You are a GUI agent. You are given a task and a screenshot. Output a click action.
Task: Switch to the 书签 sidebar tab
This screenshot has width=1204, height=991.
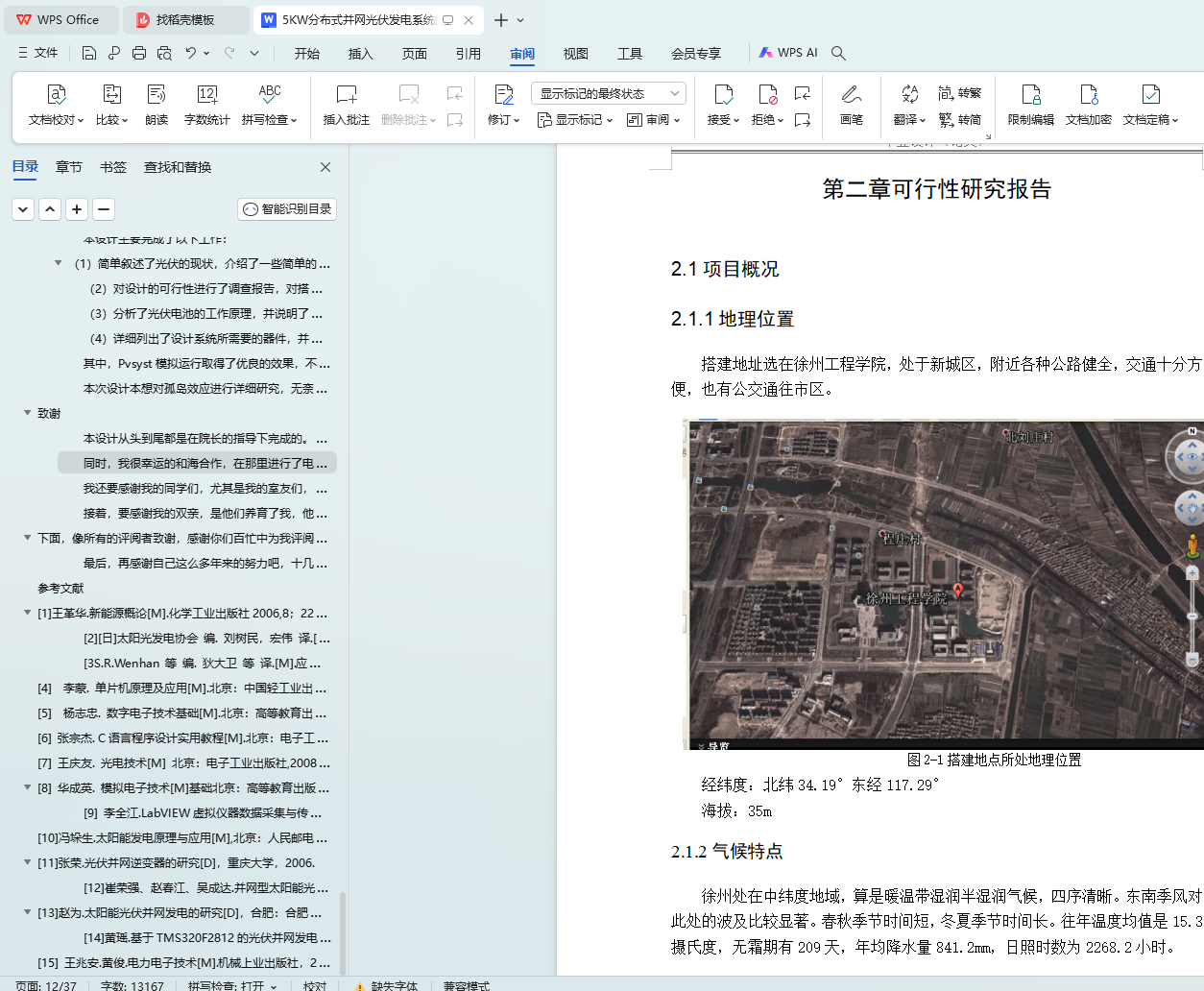113,167
